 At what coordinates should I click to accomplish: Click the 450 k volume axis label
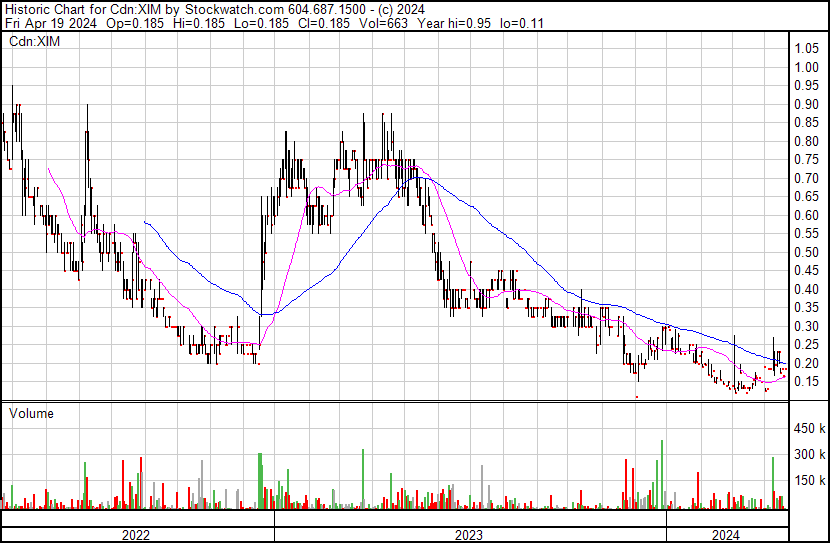click(x=808, y=428)
